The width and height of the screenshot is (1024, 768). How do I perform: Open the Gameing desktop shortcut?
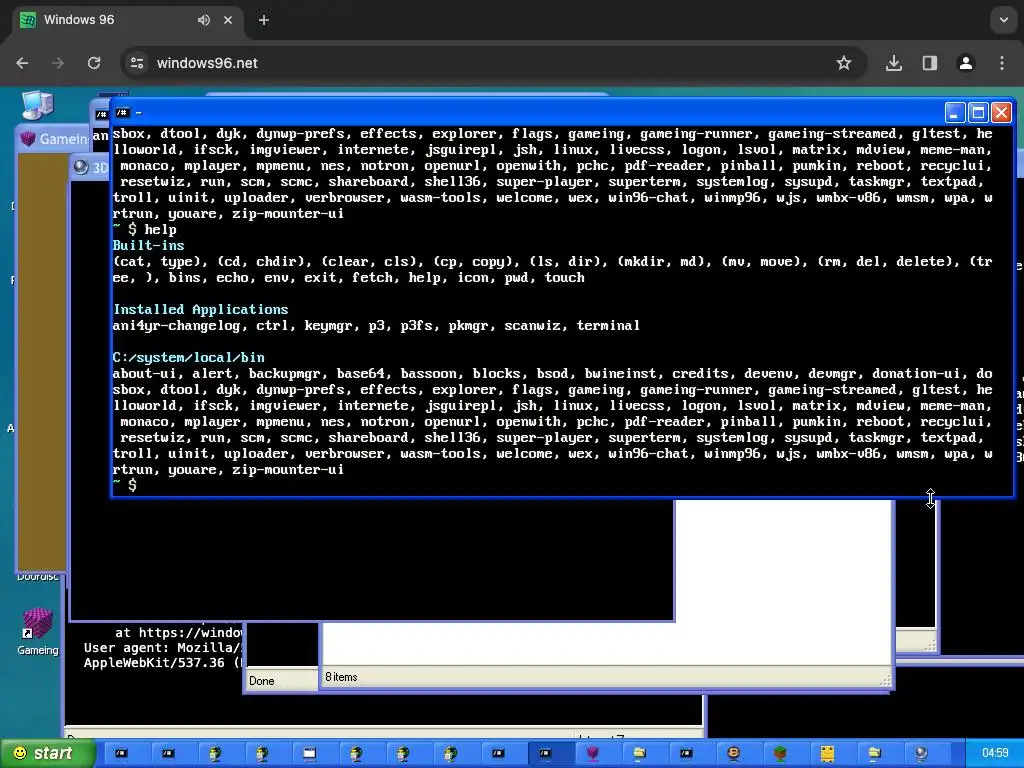click(37, 632)
